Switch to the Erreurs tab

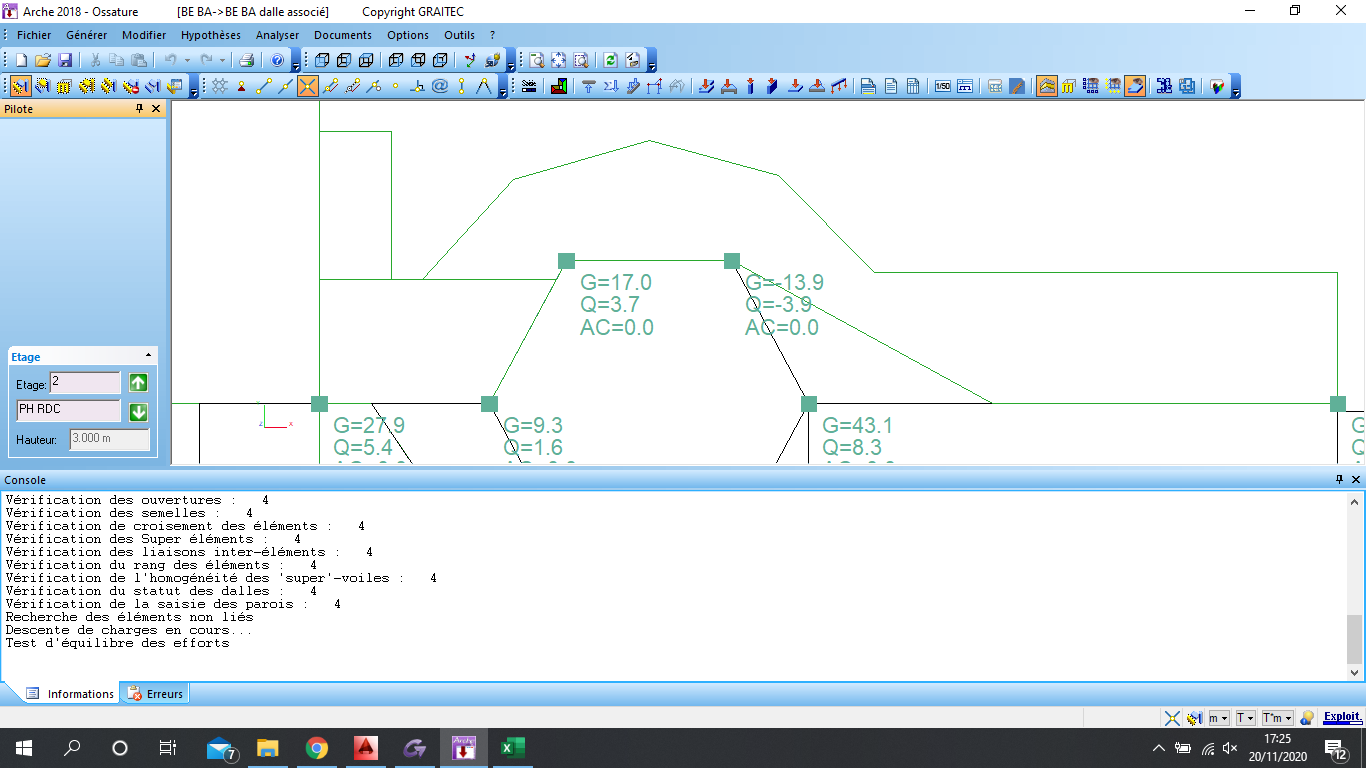pyautogui.click(x=155, y=693)
